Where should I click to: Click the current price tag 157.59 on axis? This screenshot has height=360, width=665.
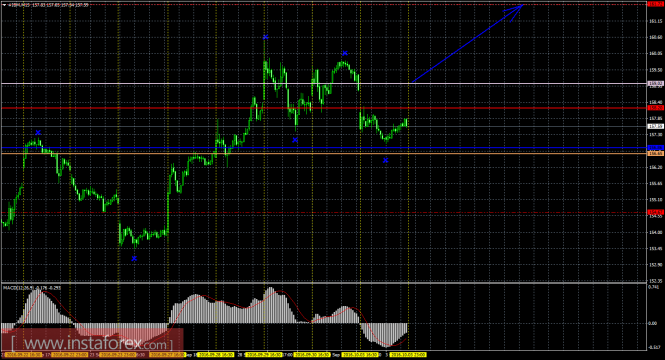[x=655, y=126]
